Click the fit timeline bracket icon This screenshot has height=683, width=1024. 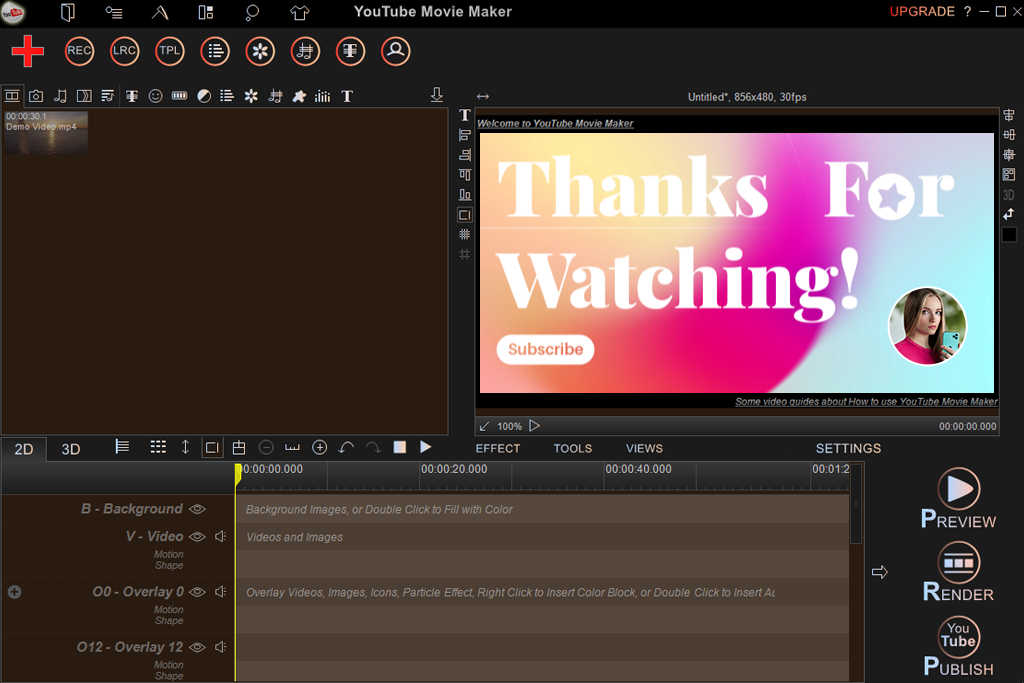click(292, 447)
